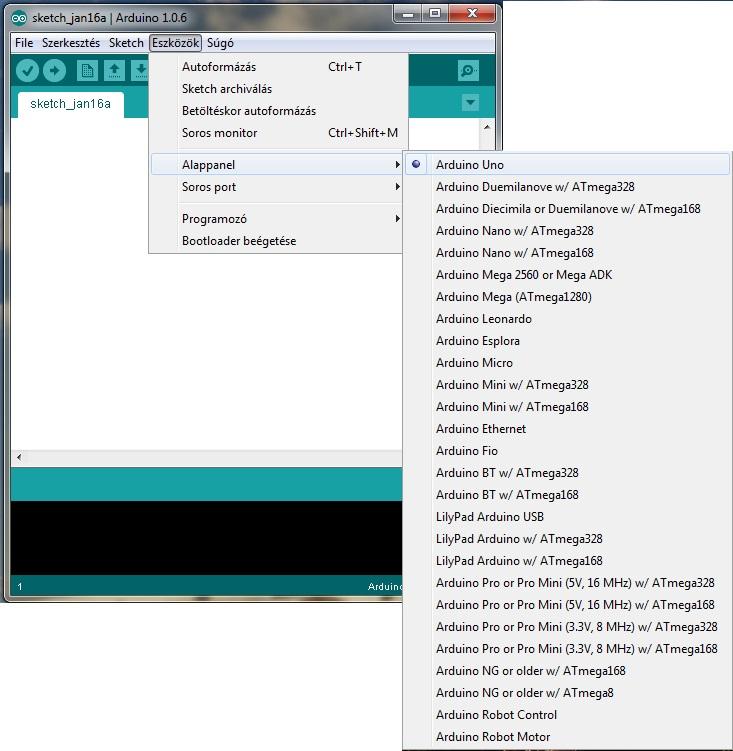Select Pro Mini (3.3V, 8 MHz) w/ ATmega328
This screenshot has width=733, height=751.
(567, 627)
